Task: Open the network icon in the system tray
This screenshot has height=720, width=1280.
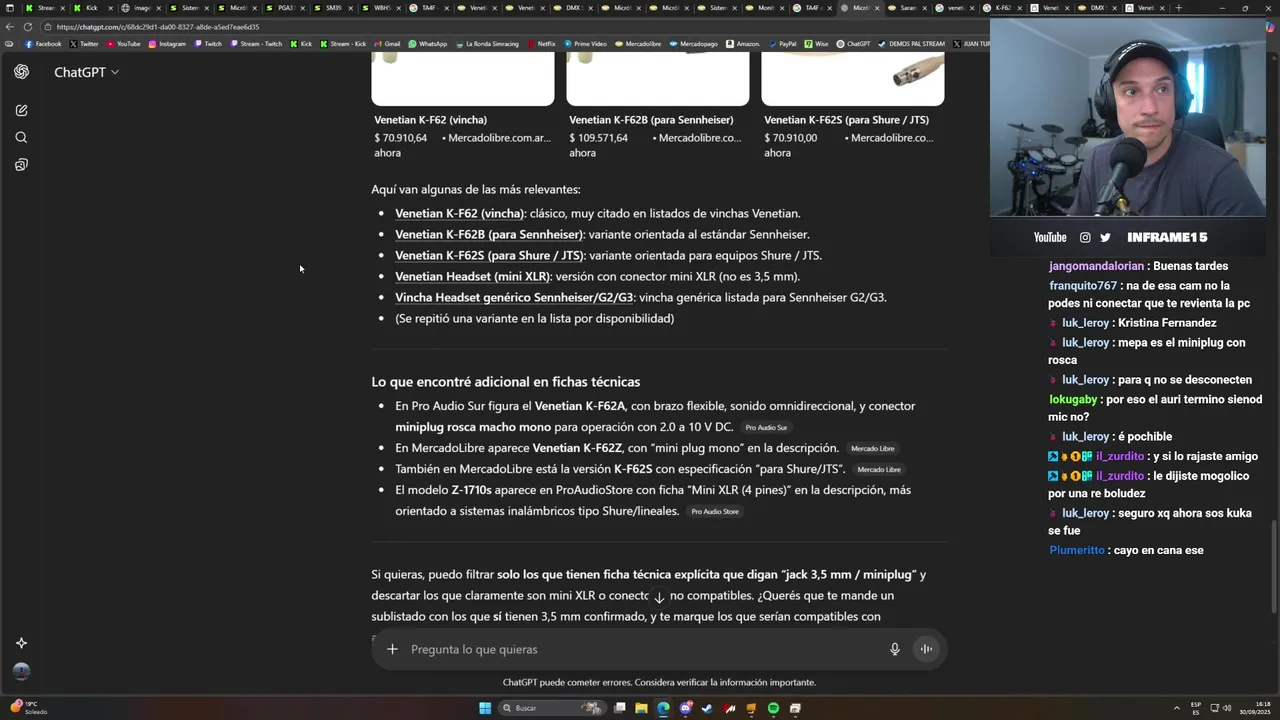Action: (1215, 708)
